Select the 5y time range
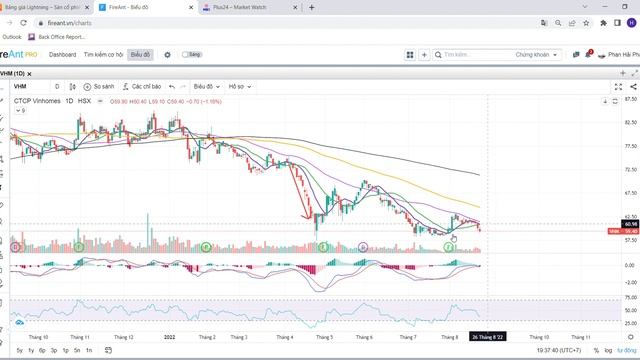The image size is (640, 360). click(19, 350)
